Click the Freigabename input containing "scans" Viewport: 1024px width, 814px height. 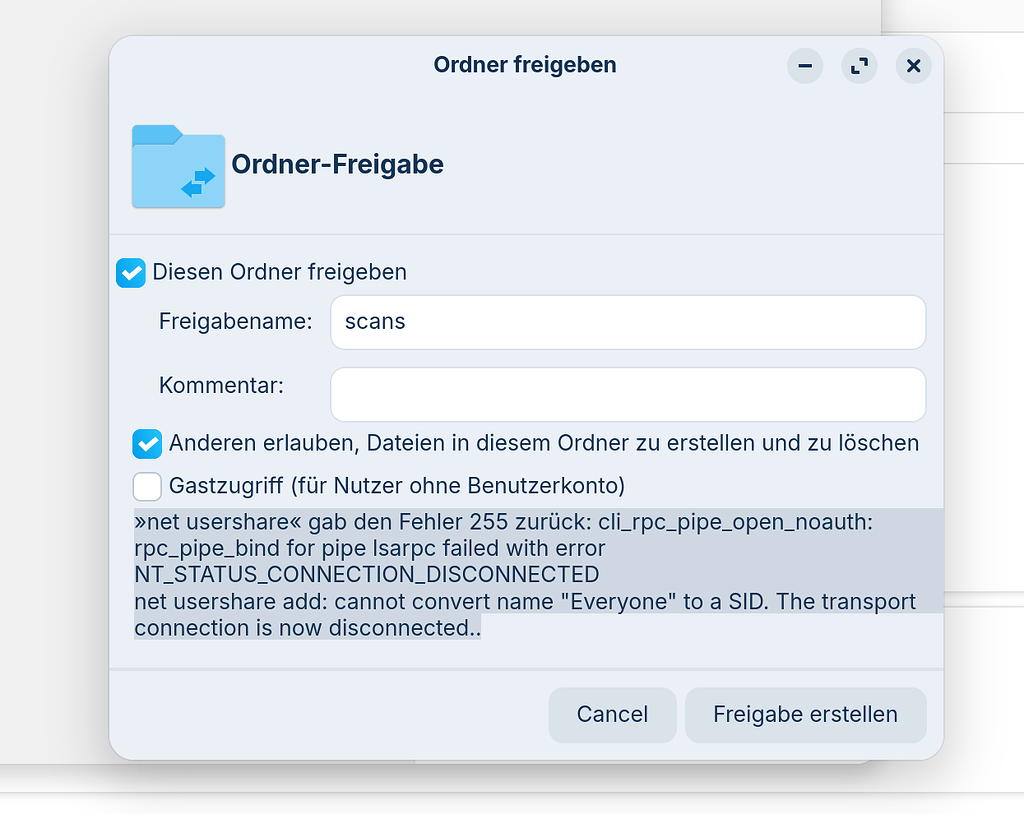[628, 322]
